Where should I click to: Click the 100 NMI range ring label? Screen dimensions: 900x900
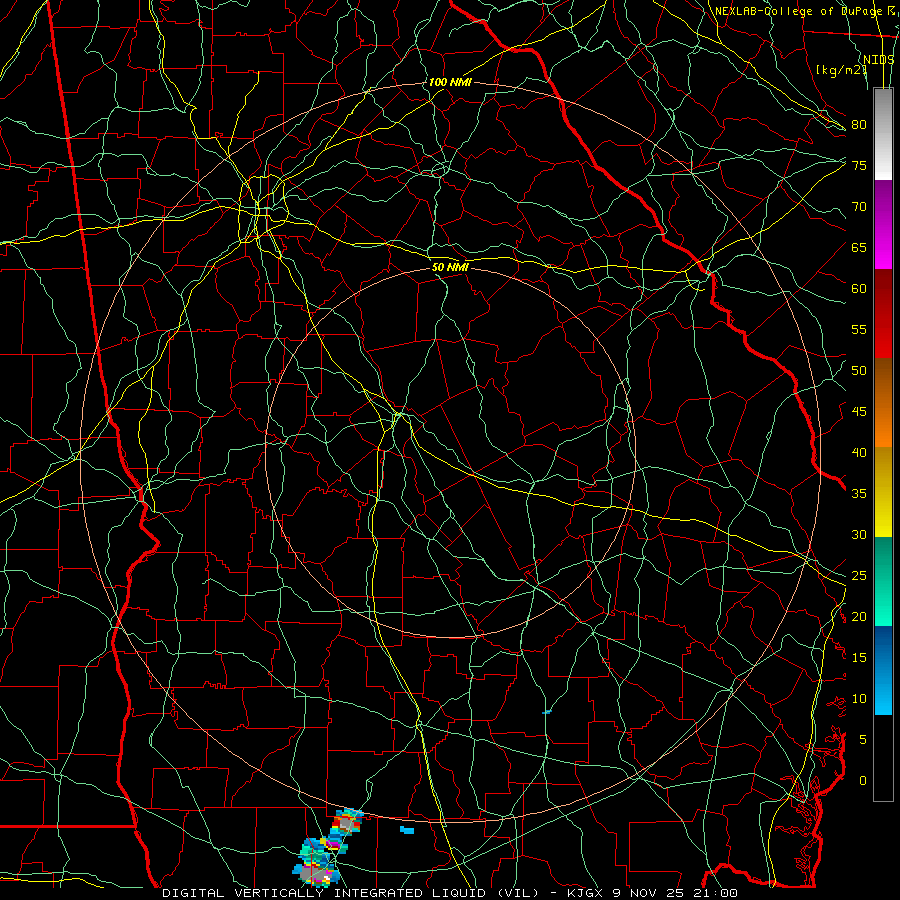(449, 83)
